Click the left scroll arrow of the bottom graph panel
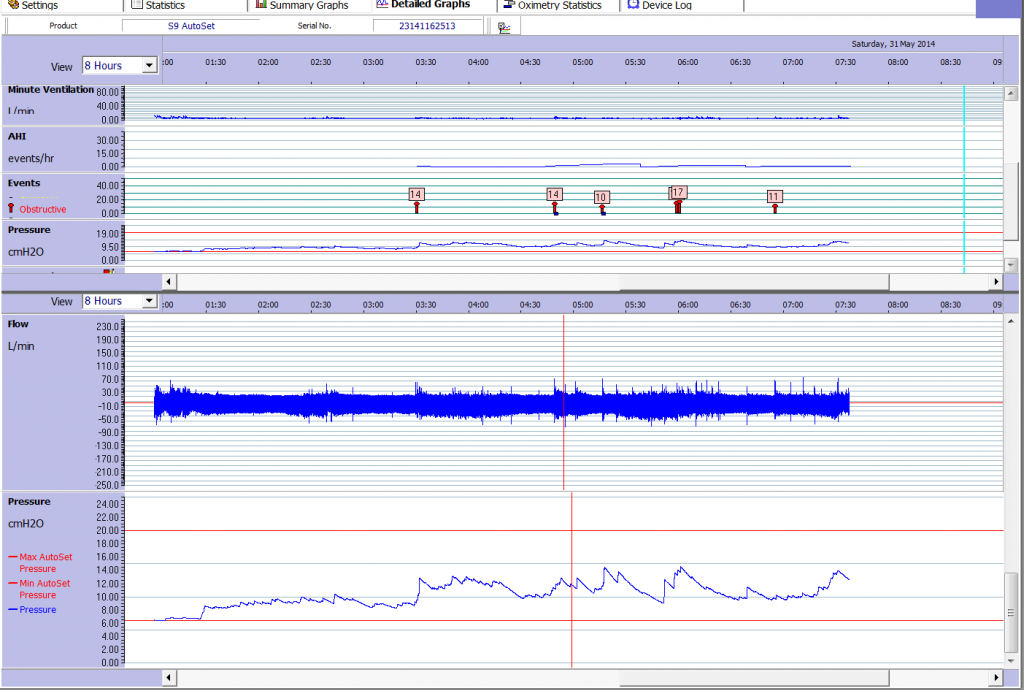Viewport: 1024px width, 690px height. (168, 678)
